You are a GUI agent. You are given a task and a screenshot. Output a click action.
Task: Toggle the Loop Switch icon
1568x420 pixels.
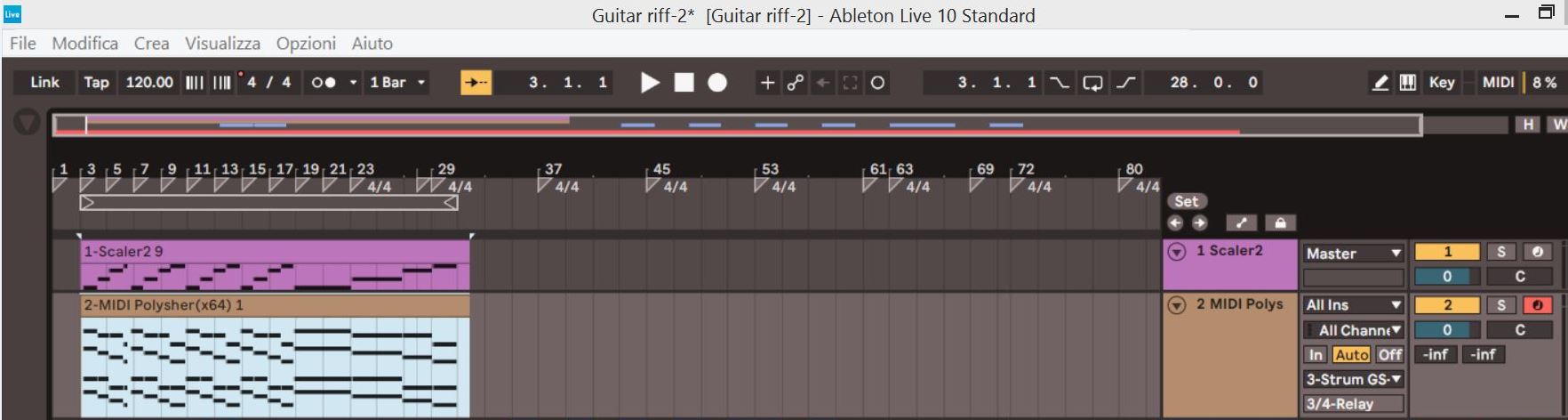click(1092, 83)
